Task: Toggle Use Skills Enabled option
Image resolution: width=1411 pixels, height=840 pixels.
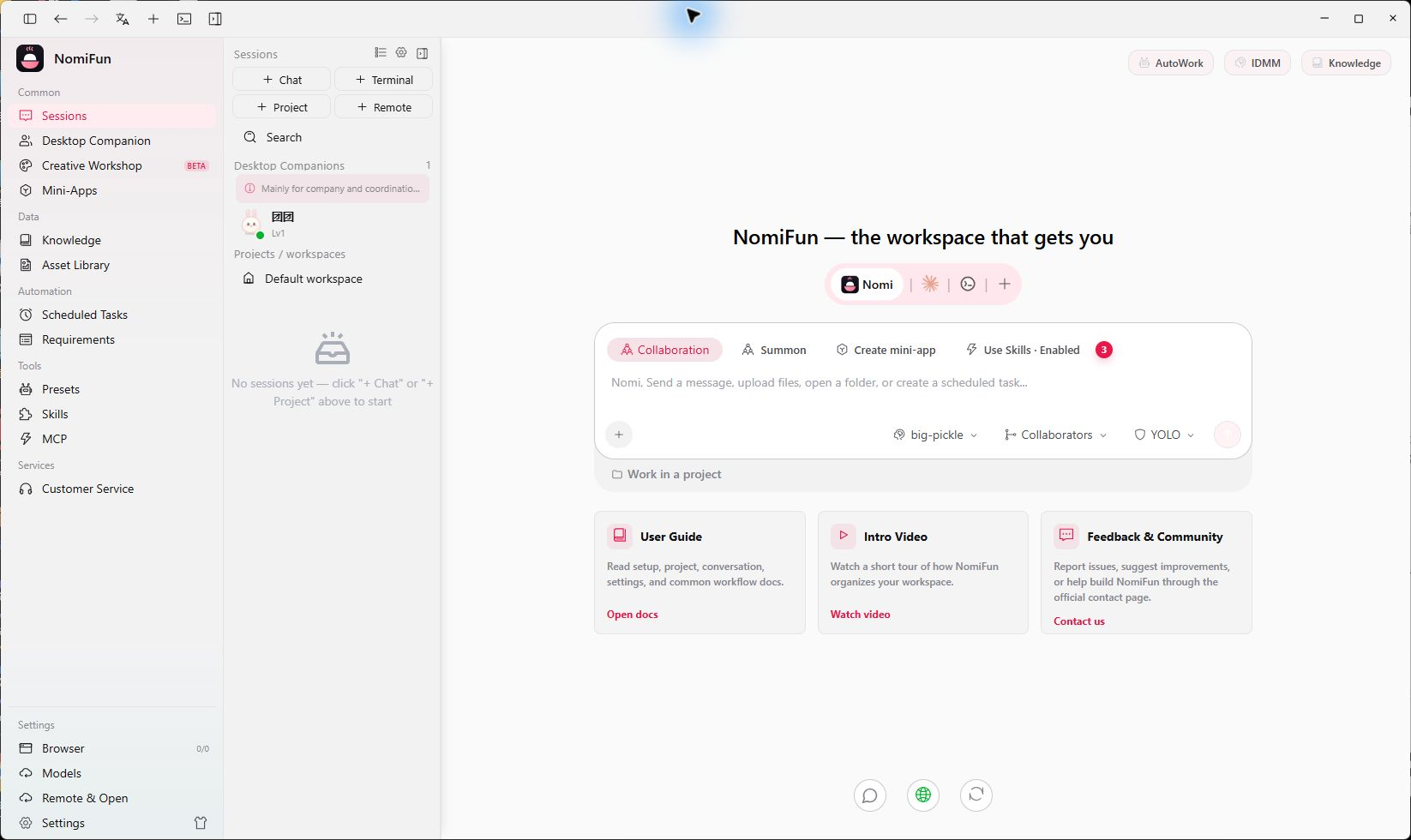Action: (1023, 350)
